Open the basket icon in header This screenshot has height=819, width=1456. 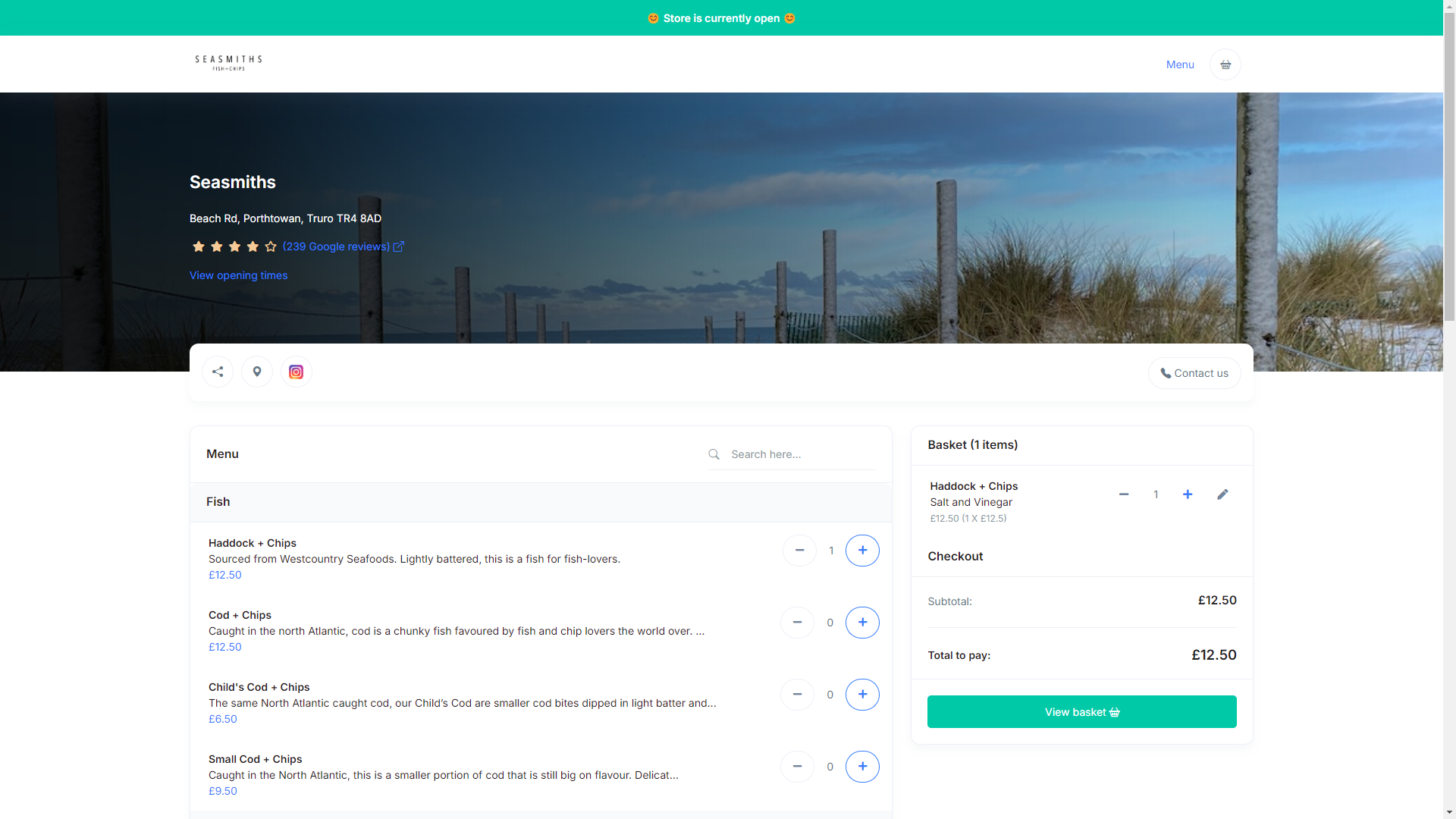click(1225, 64)
